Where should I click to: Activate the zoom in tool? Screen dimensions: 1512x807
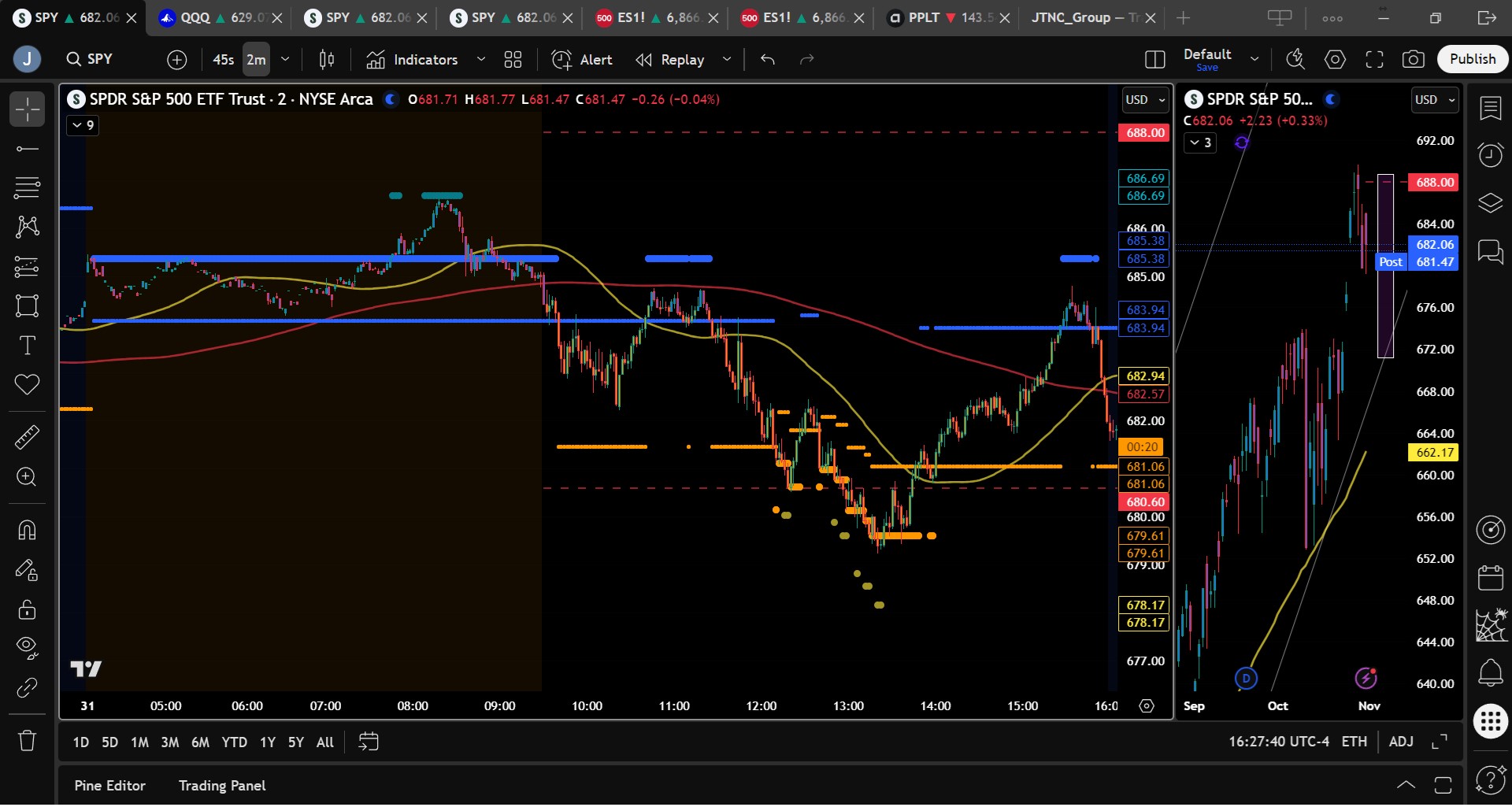[x=27, y=477]
